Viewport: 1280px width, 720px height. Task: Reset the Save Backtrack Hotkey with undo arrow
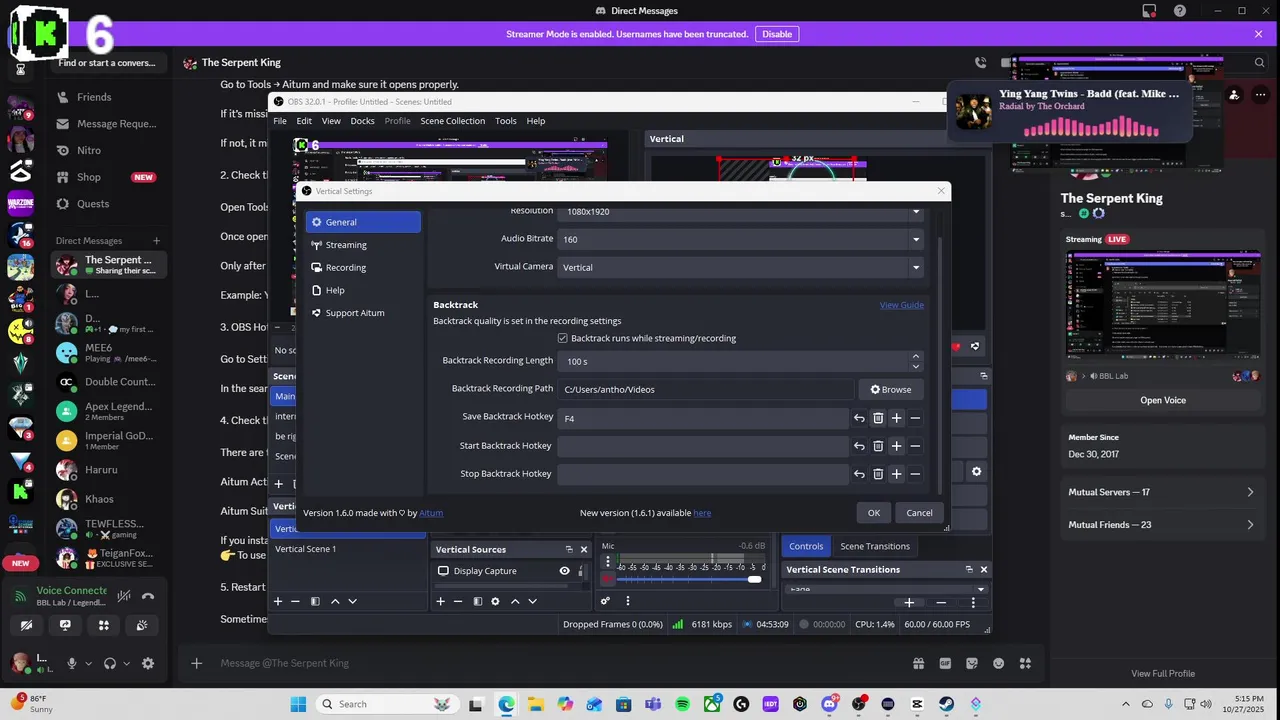pos(859,418)
